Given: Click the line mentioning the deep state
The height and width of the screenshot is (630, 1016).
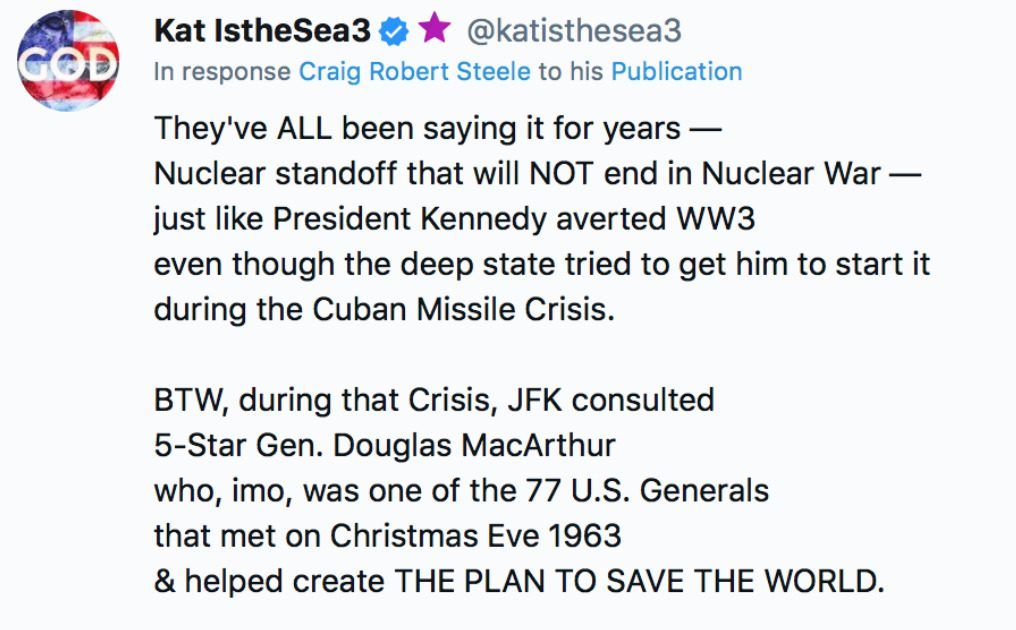Looking at the screenshot, I should [541, 264].
